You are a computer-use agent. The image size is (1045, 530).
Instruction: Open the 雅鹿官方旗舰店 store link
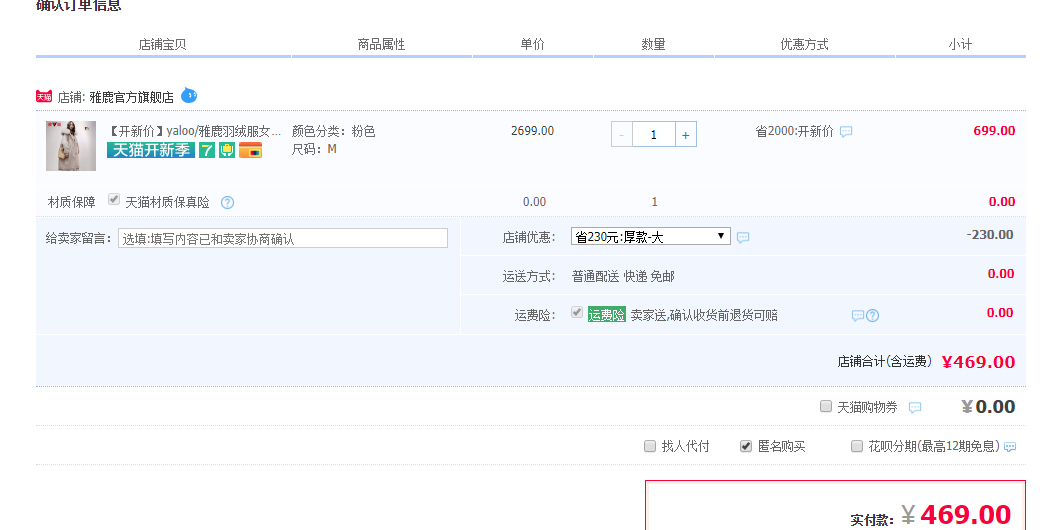click(x=131, y=97)
